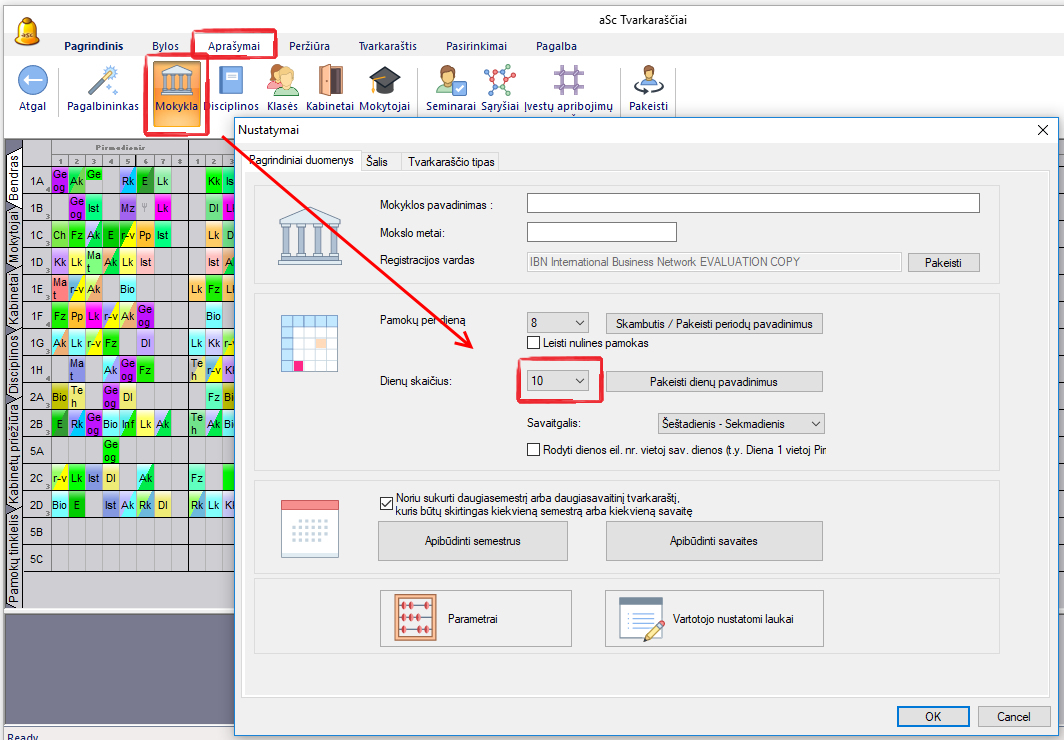The width and height of the screenshot is (1064, 740).
Task: Open Kabinetai classrooms door icon
Action: [330, 82]
